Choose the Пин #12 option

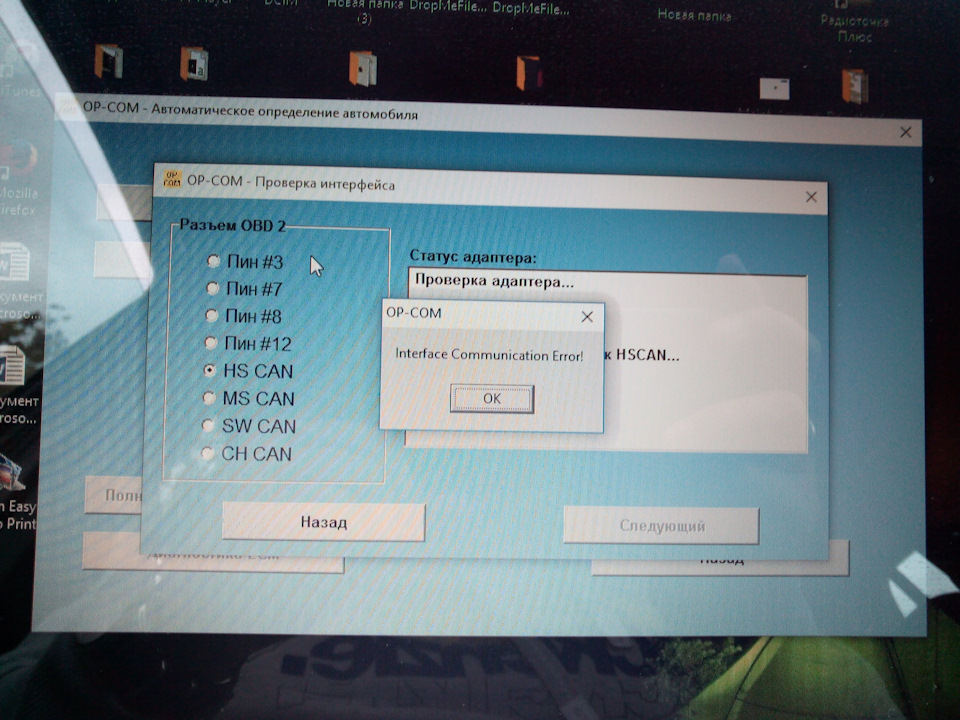click(x=211, y=343)
